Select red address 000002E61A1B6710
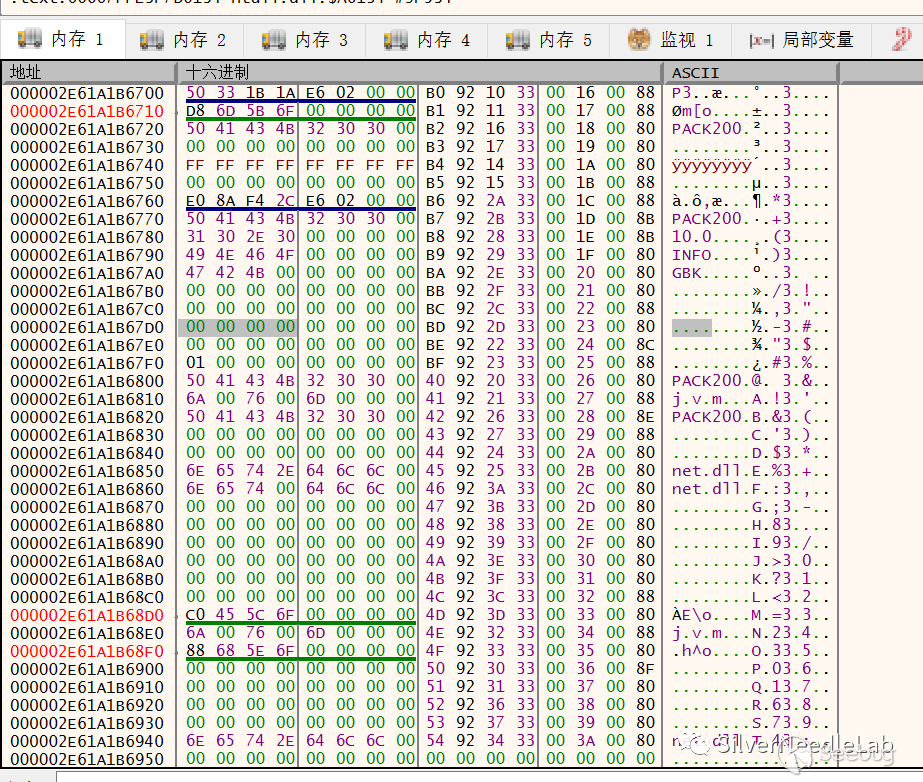This screenshot has width=923, height=782. (86, 111)
